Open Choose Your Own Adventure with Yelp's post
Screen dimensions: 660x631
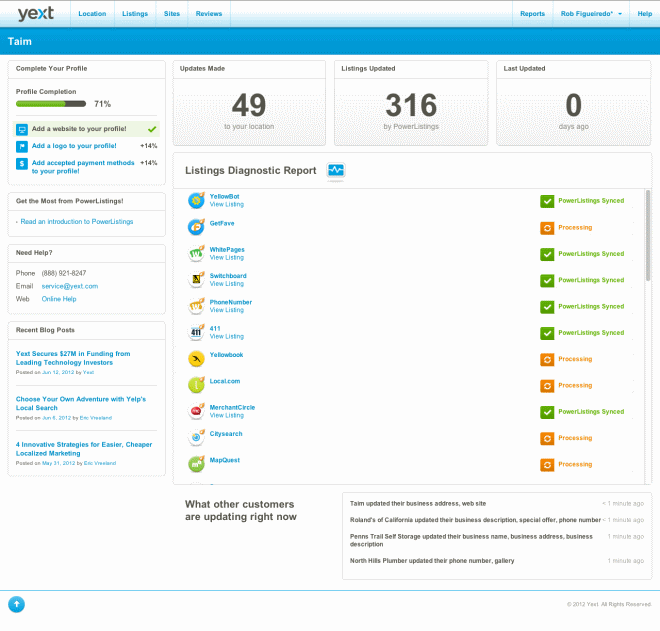[81, 403]
